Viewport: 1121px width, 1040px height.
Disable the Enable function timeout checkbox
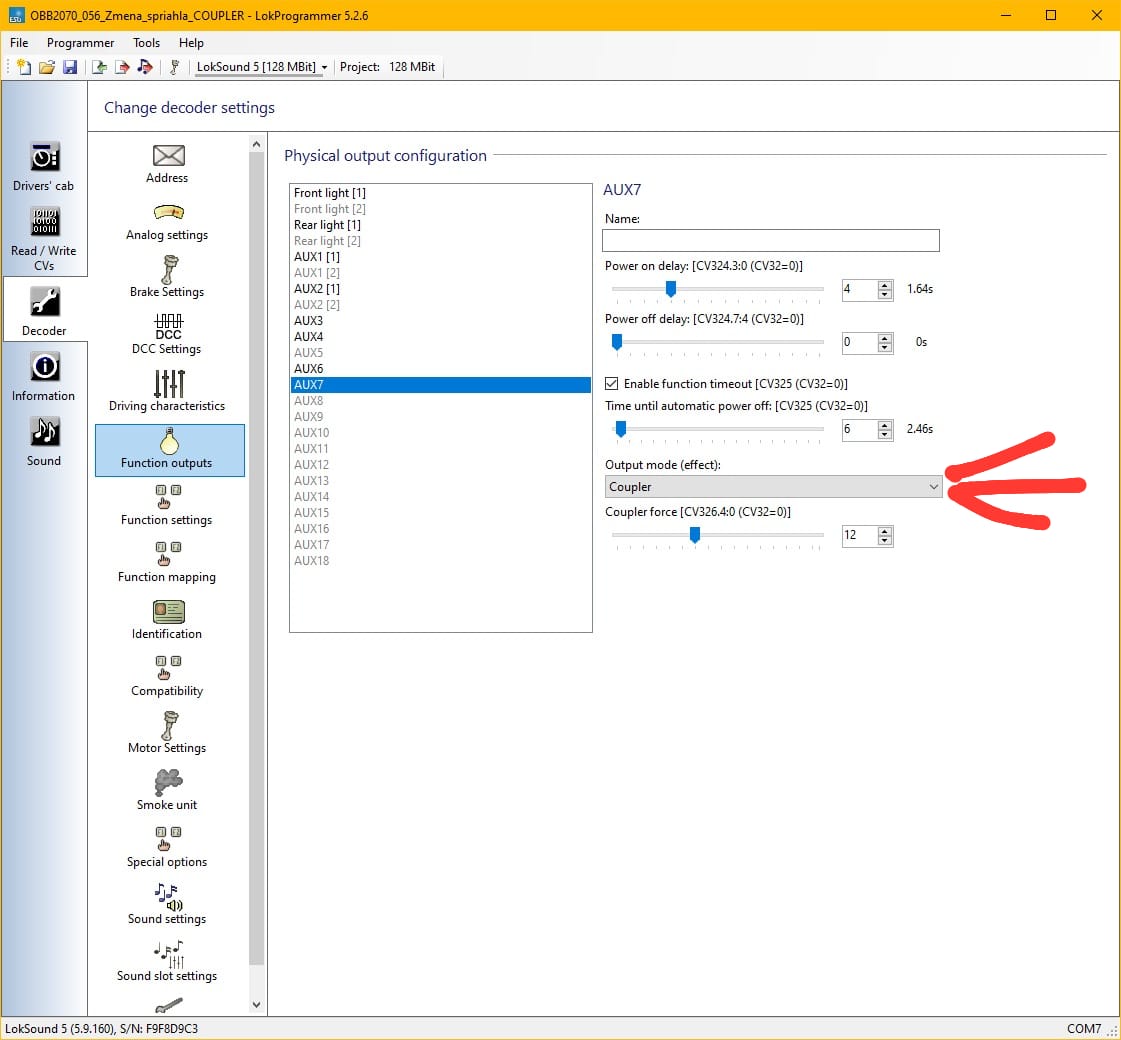pyautogui.click(x=612, y=384)
